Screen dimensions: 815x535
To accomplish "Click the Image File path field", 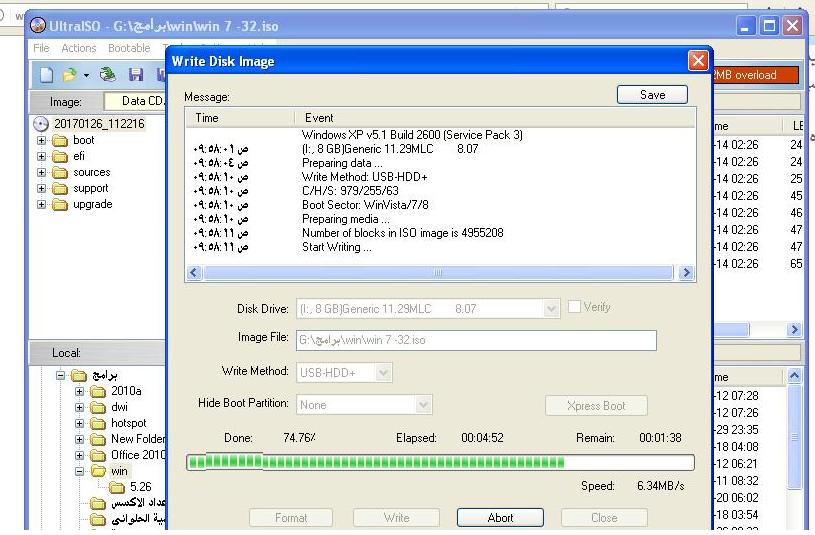I will (x=476, y=340).
